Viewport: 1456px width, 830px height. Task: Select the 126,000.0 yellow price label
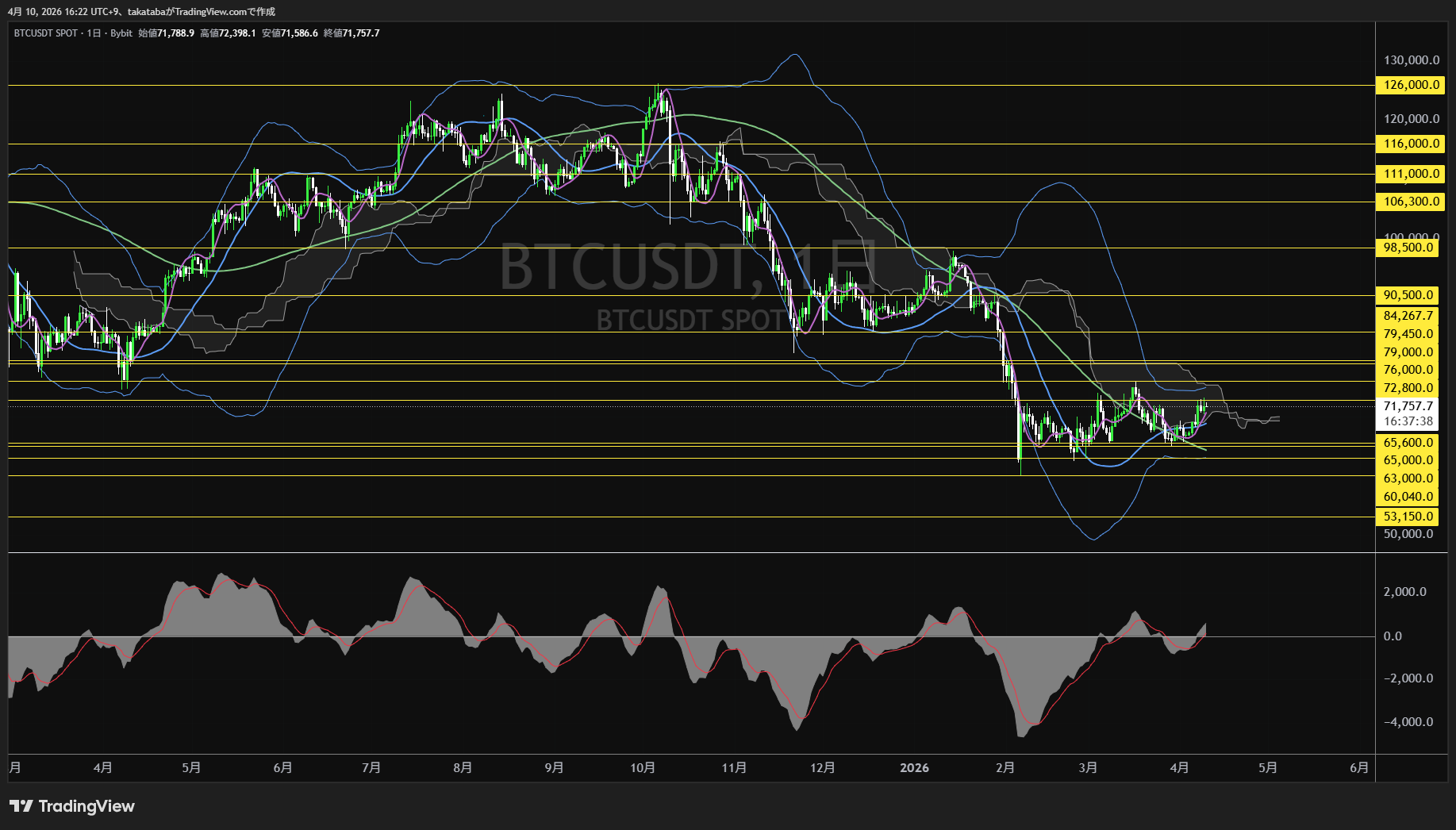pyautogui.click(x=1408, y=85)
